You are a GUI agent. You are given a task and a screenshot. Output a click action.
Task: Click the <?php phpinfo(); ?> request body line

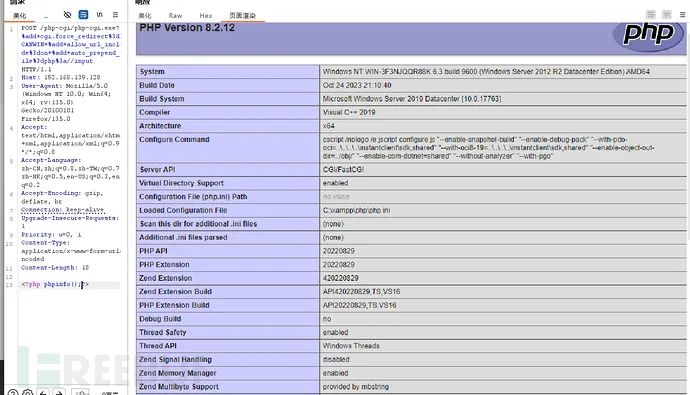pyautogui.click(x=55, y=285)
